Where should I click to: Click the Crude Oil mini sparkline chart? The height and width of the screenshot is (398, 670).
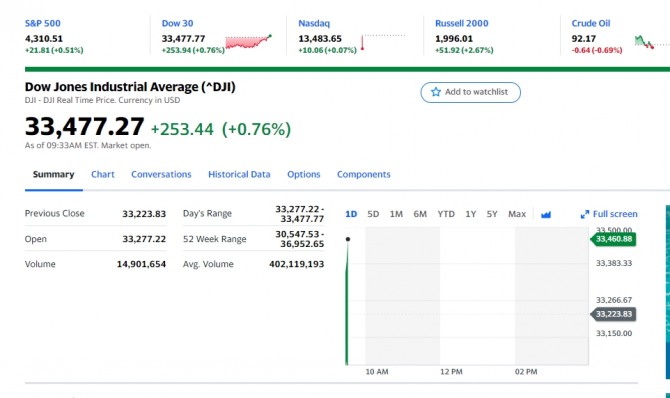pyautogui.click(x=652, y=42)
